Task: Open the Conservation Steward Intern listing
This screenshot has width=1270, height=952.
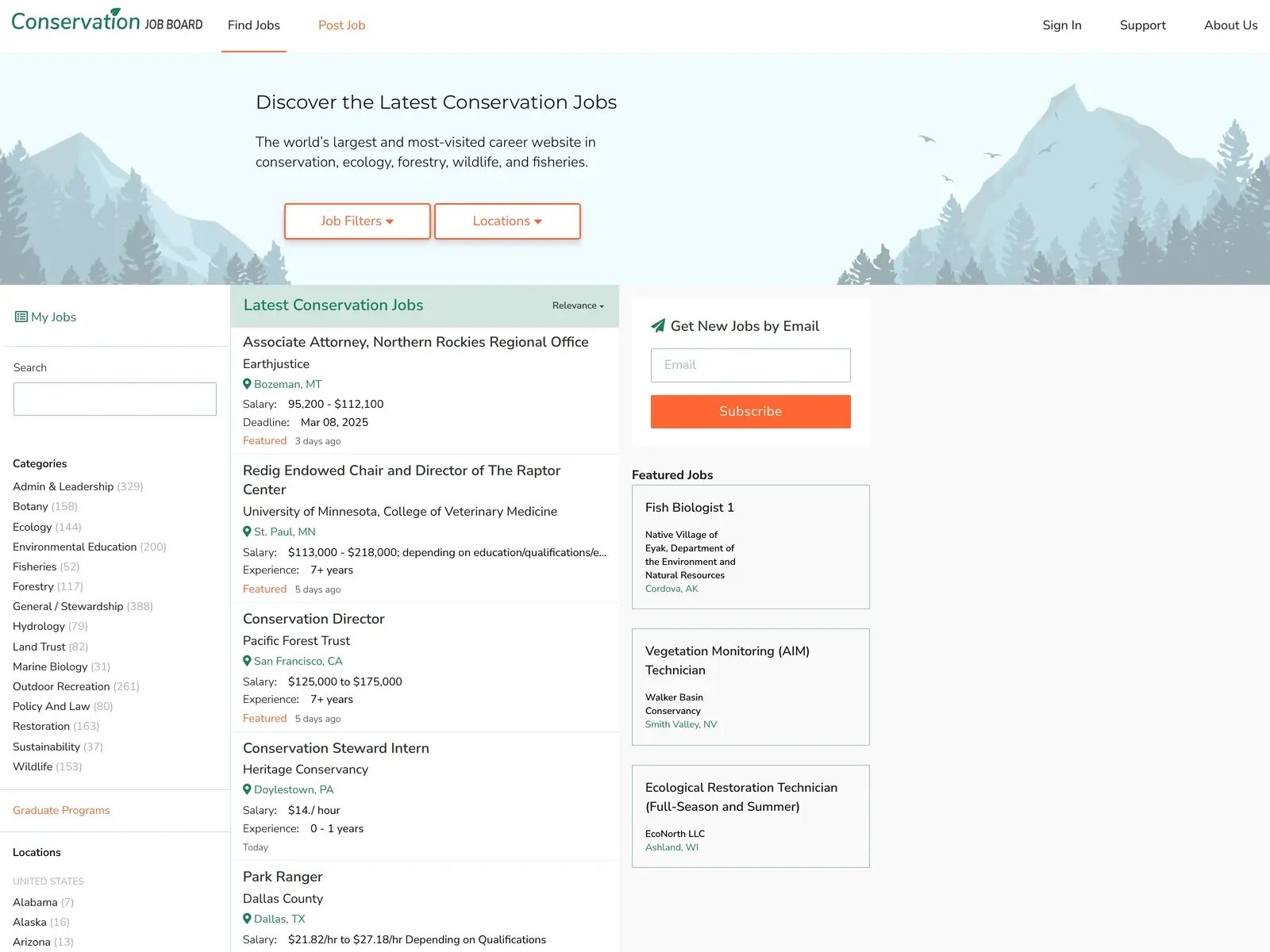Action: pyautogui.click(x=336, y=748)
